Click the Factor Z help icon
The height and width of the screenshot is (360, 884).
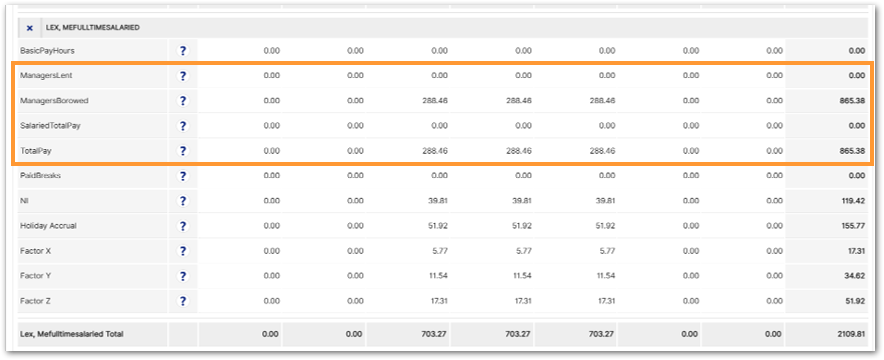182,301
